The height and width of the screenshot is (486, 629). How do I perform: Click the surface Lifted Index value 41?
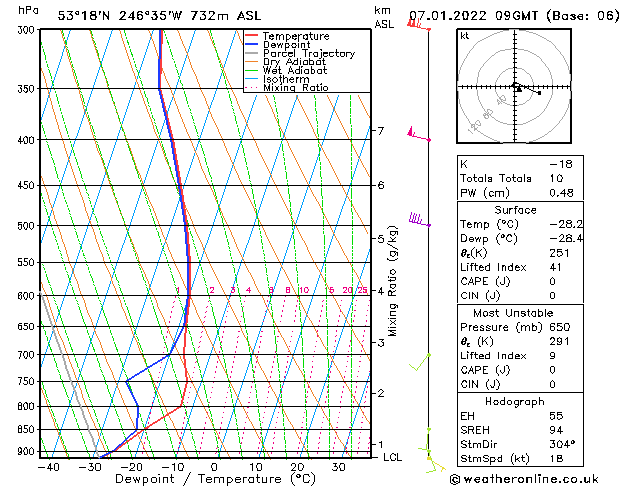556,267
